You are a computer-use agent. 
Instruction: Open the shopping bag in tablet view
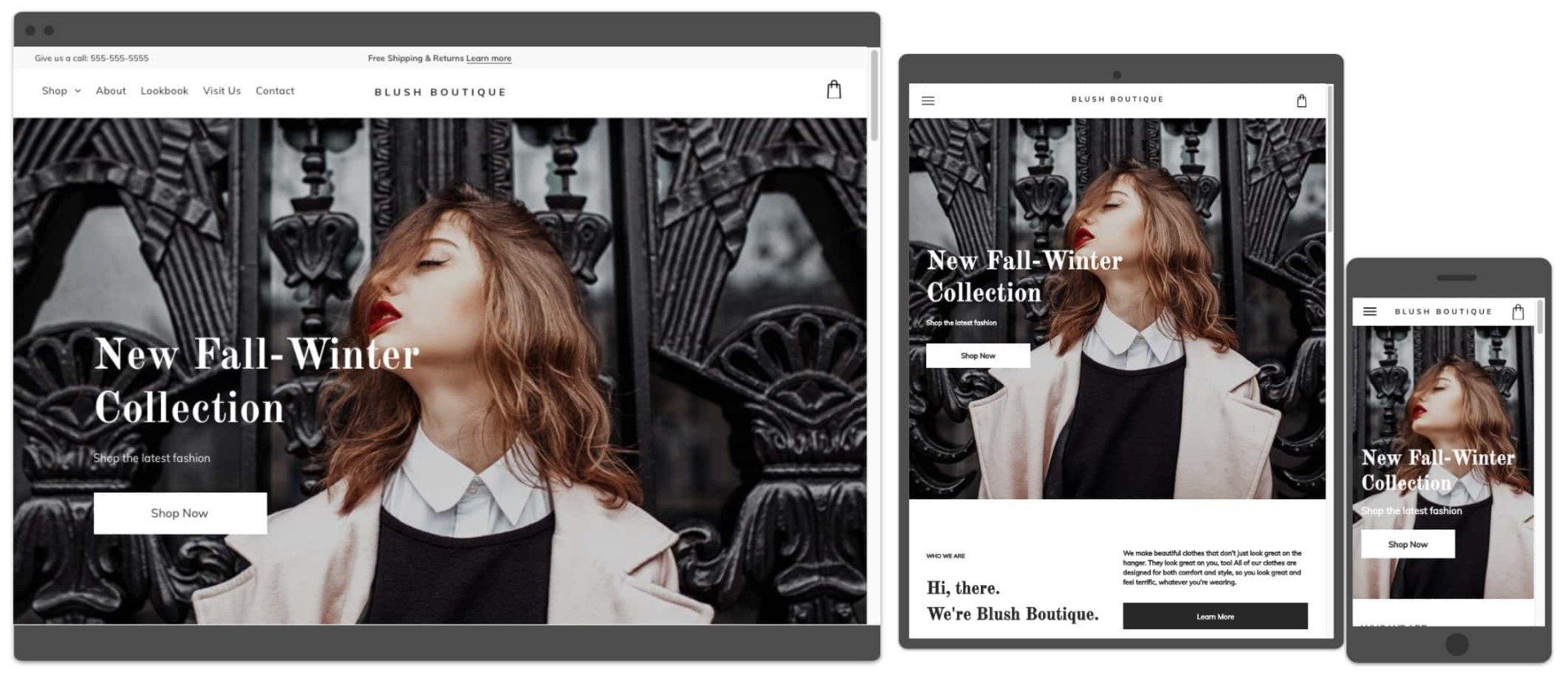coord(1302,101)
